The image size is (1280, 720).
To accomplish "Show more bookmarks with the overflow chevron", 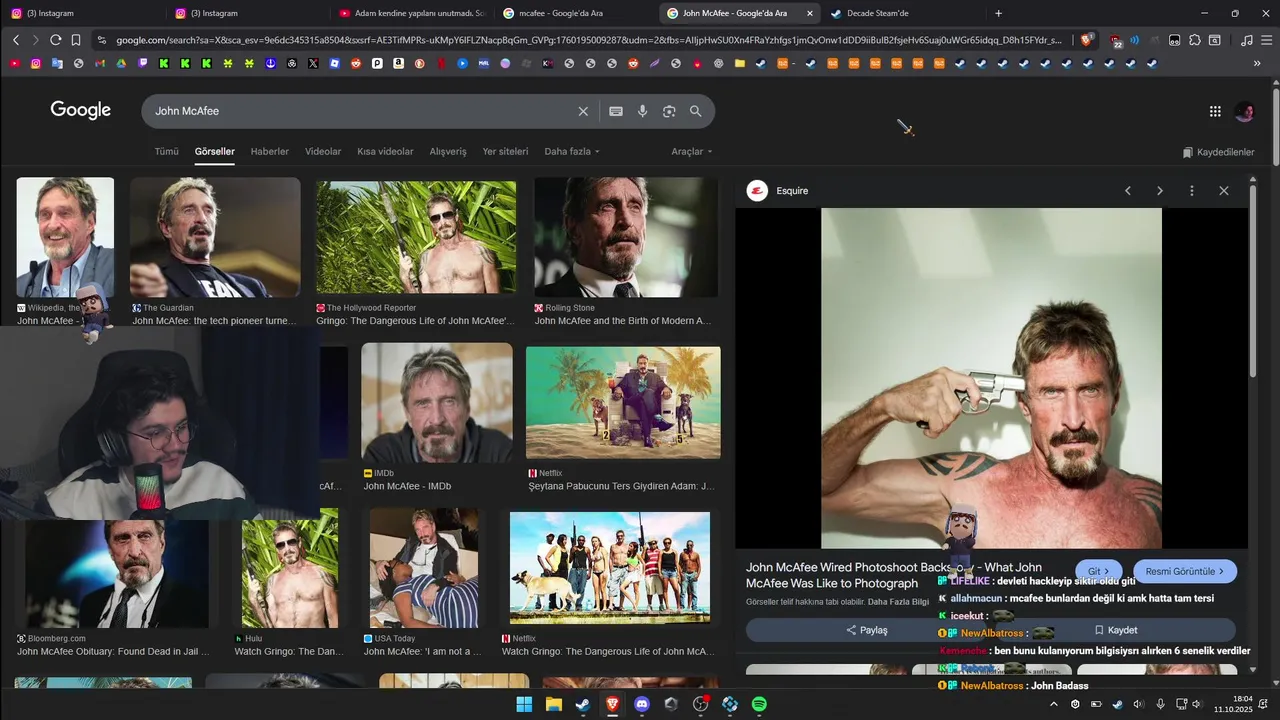I will click(x=1257, y=63).
